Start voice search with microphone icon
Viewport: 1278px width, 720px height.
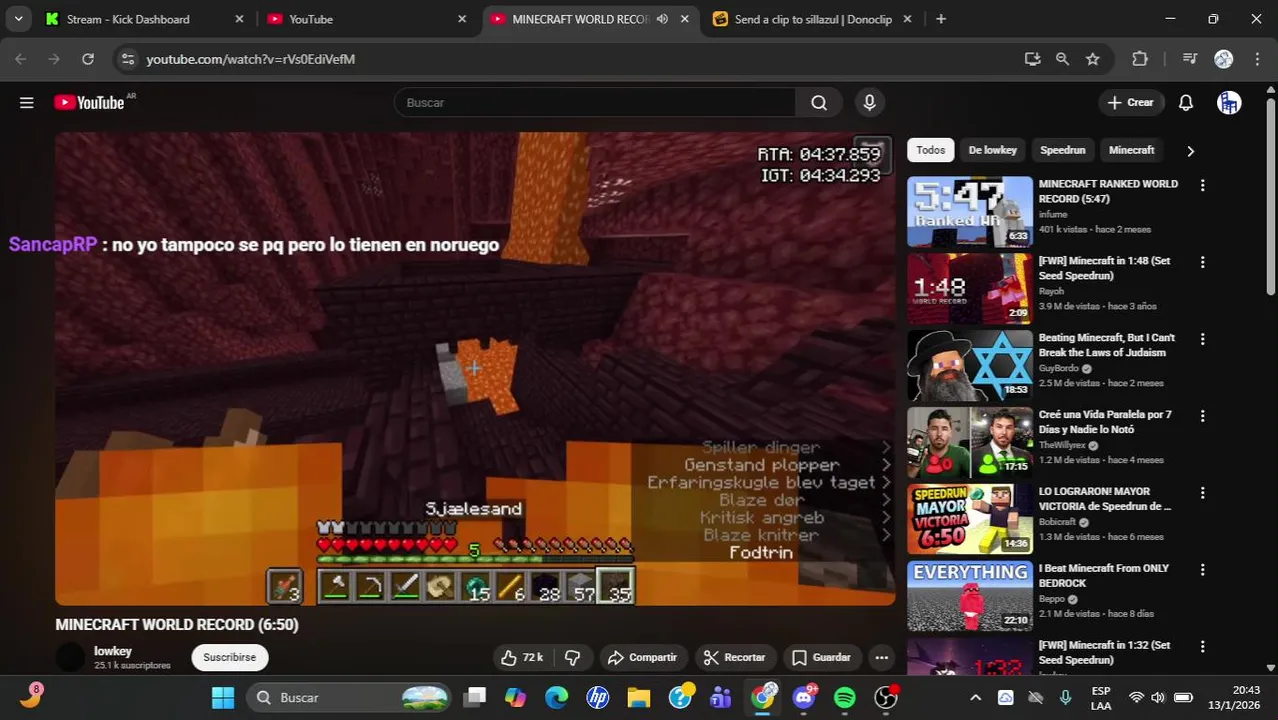[869, 102]
